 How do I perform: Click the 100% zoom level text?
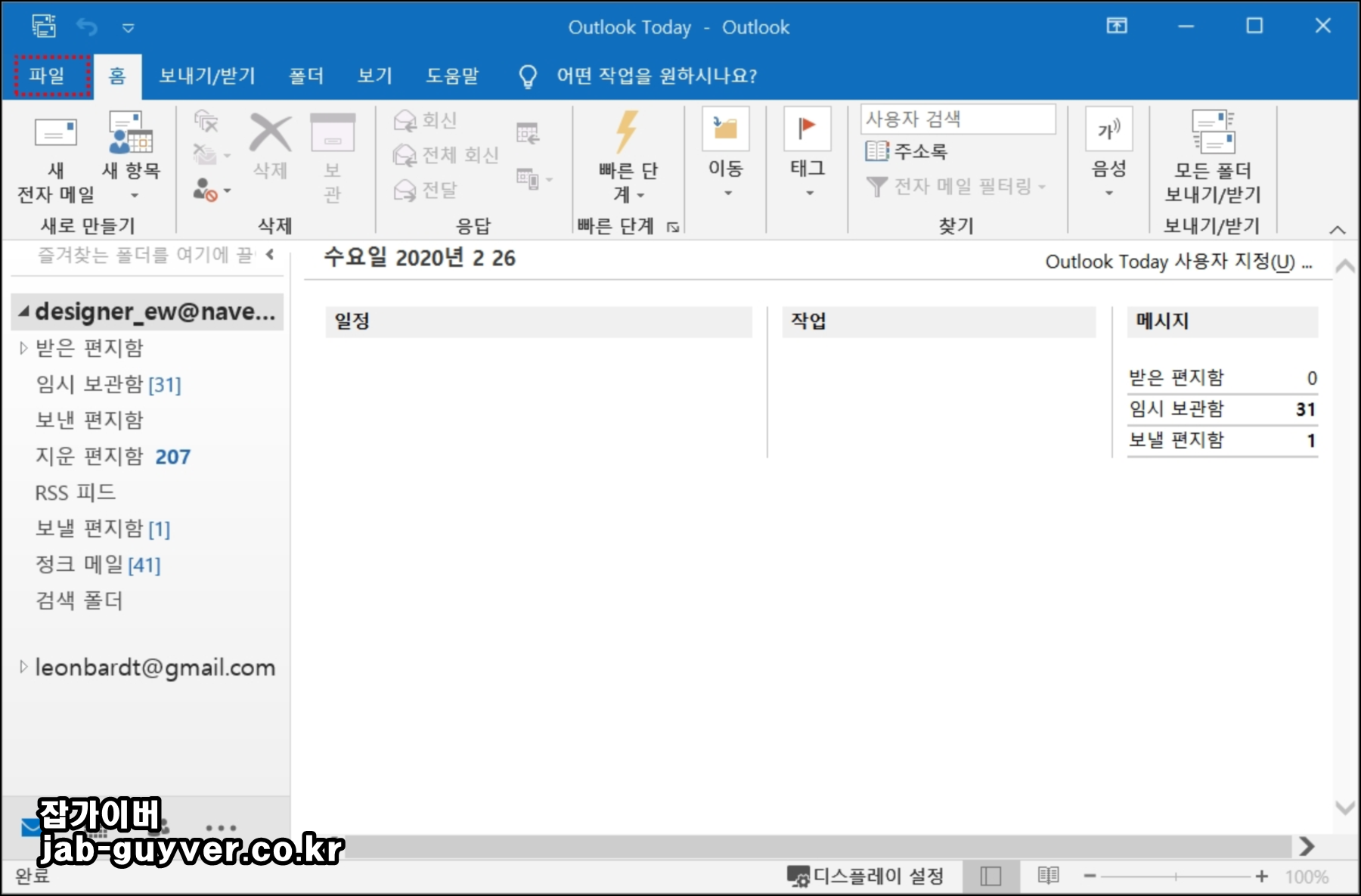(x=1307, y=877)
